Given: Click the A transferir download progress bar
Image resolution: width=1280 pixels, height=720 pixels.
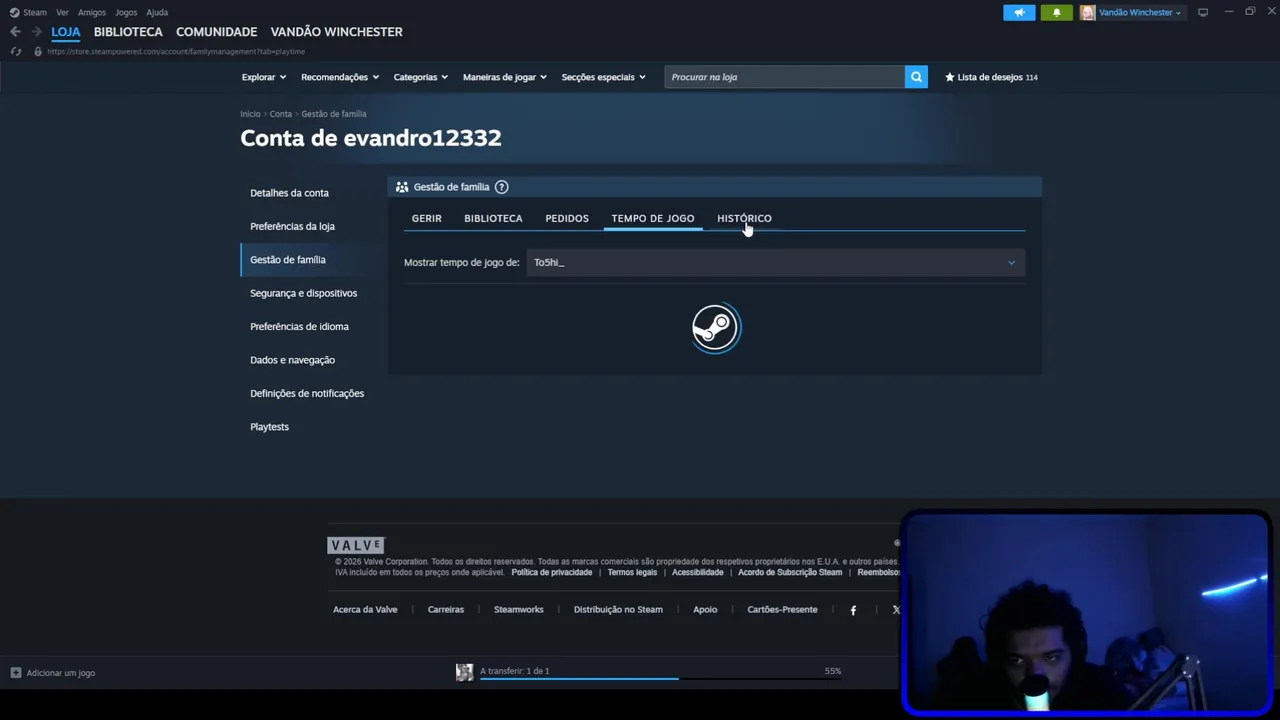Looking at the screenshot, I should tap(660, 678).
